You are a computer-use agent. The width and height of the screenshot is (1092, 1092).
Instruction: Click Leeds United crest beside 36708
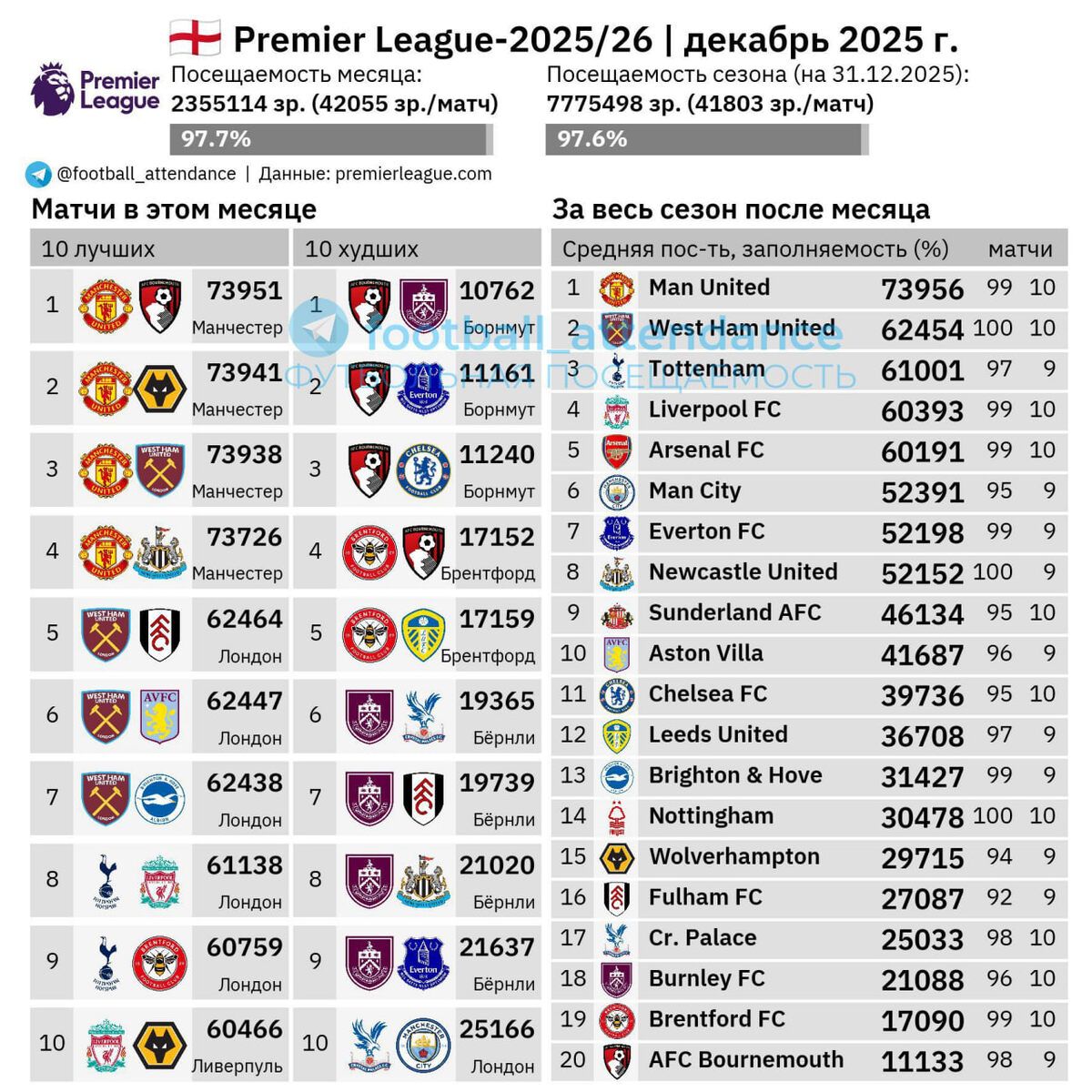coord(617,736)
